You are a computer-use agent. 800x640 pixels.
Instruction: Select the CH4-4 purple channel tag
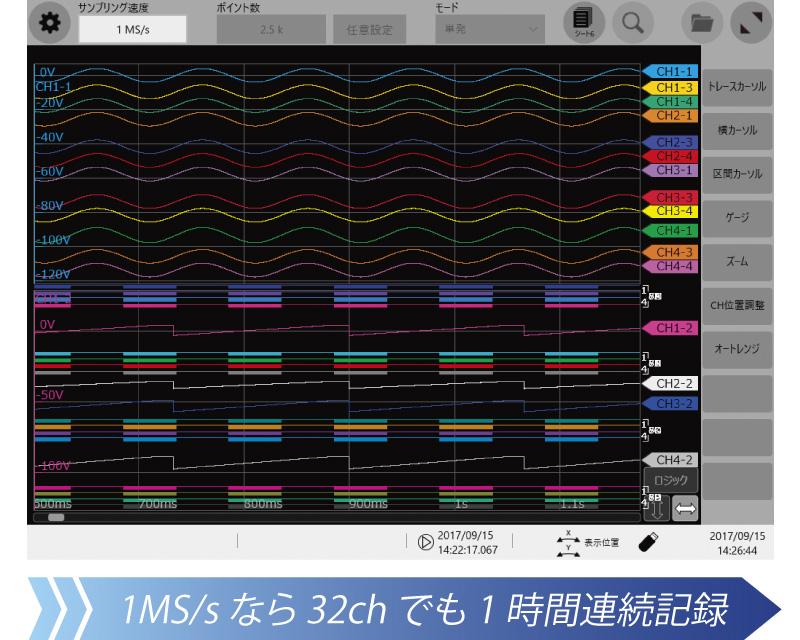(670, 266)
